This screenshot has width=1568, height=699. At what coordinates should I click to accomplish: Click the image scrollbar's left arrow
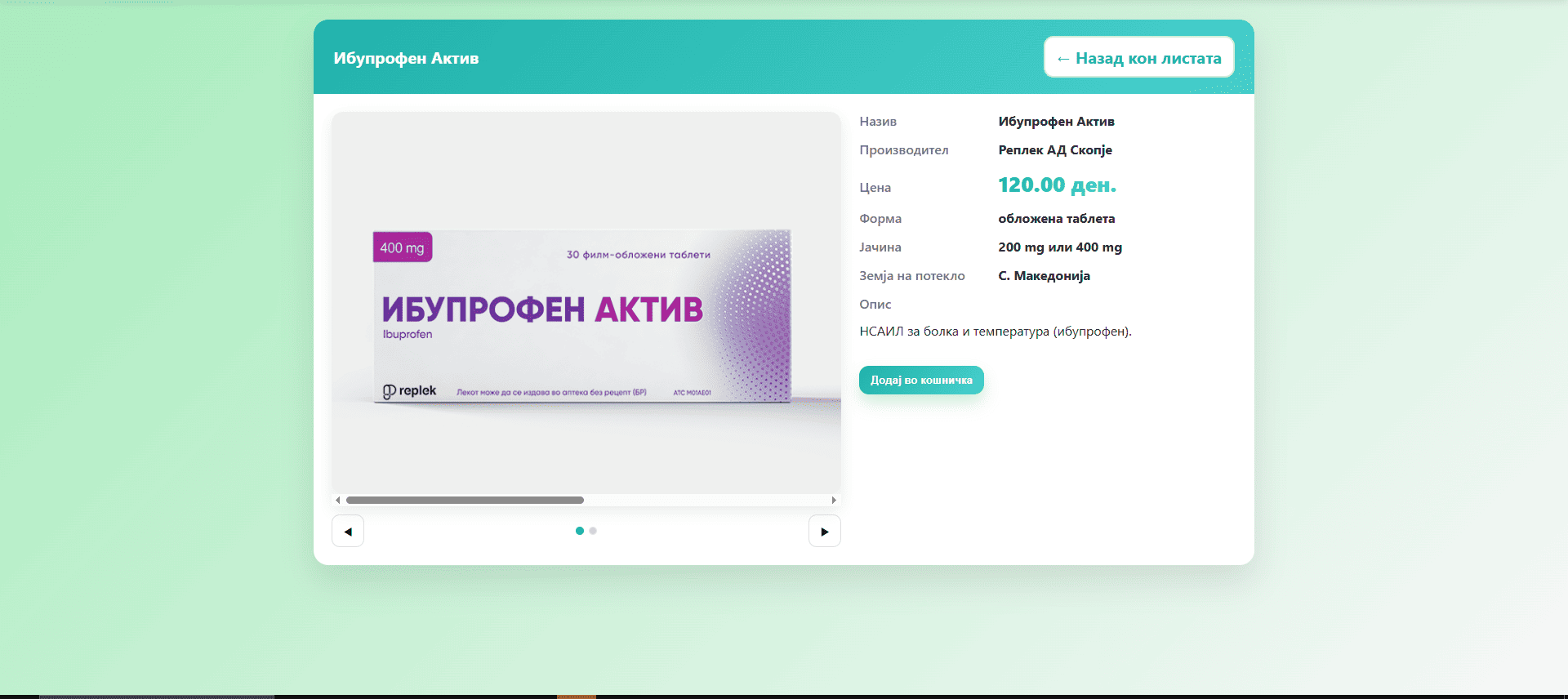click(338, 500)
